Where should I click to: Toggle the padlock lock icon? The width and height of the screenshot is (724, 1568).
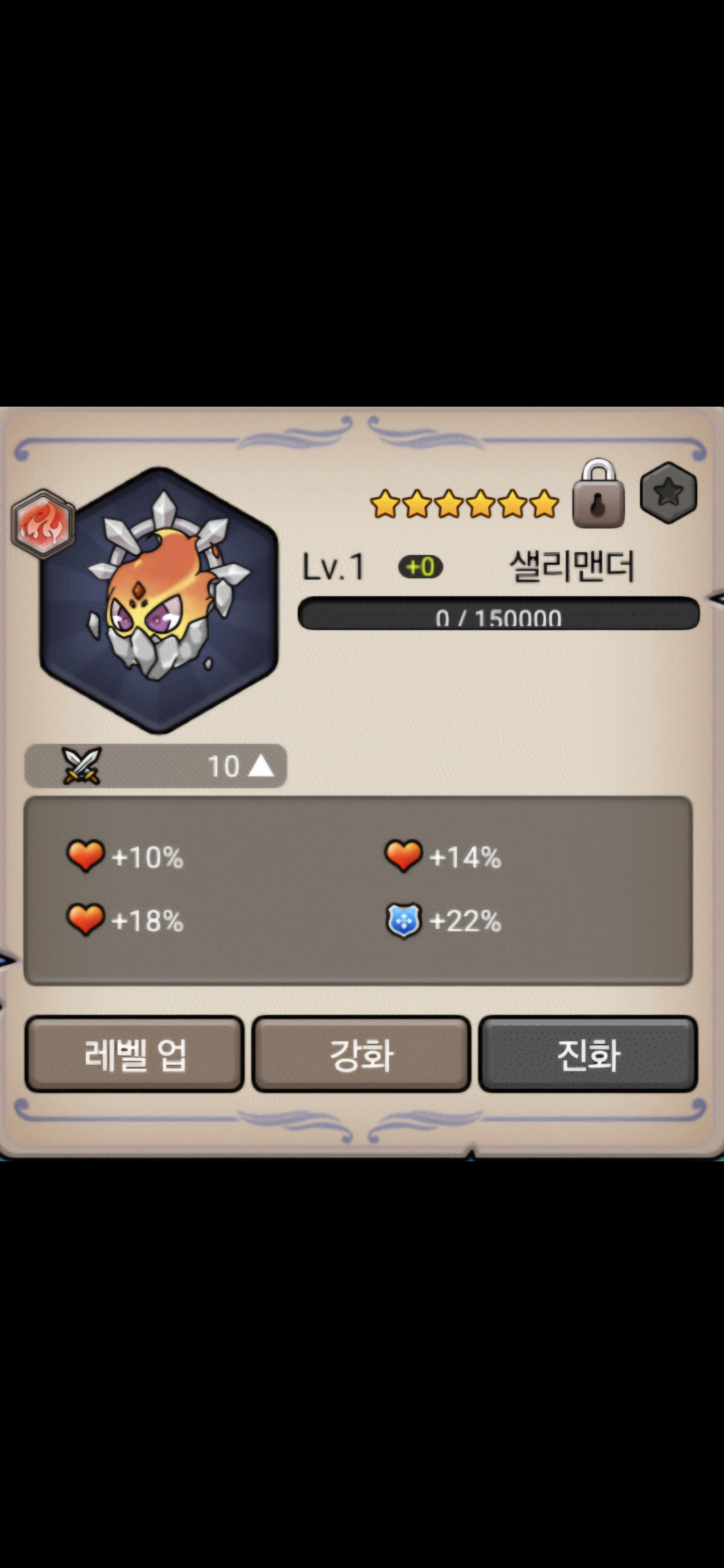click(599, 494)
